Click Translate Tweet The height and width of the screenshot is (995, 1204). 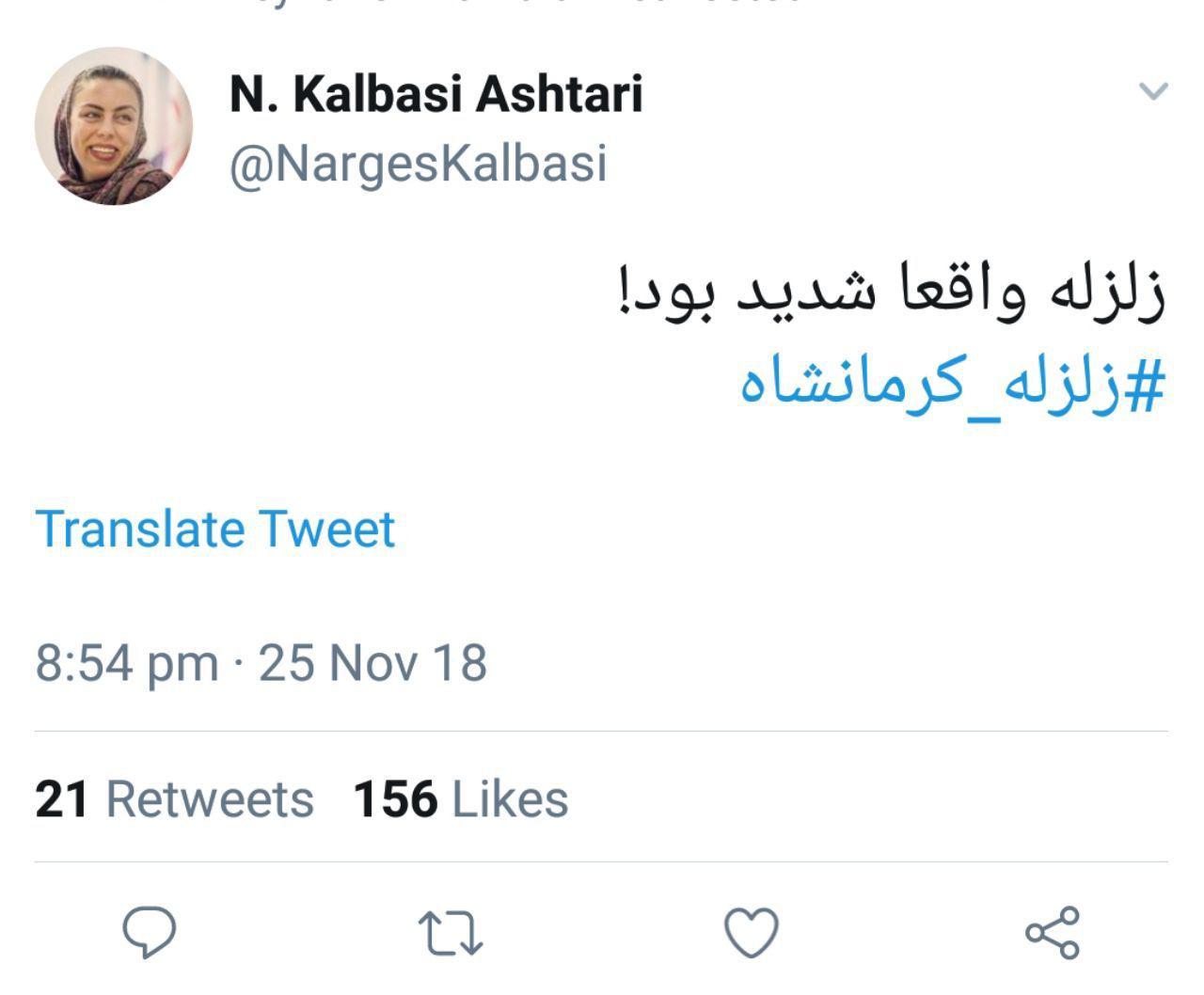click(214, 529)
